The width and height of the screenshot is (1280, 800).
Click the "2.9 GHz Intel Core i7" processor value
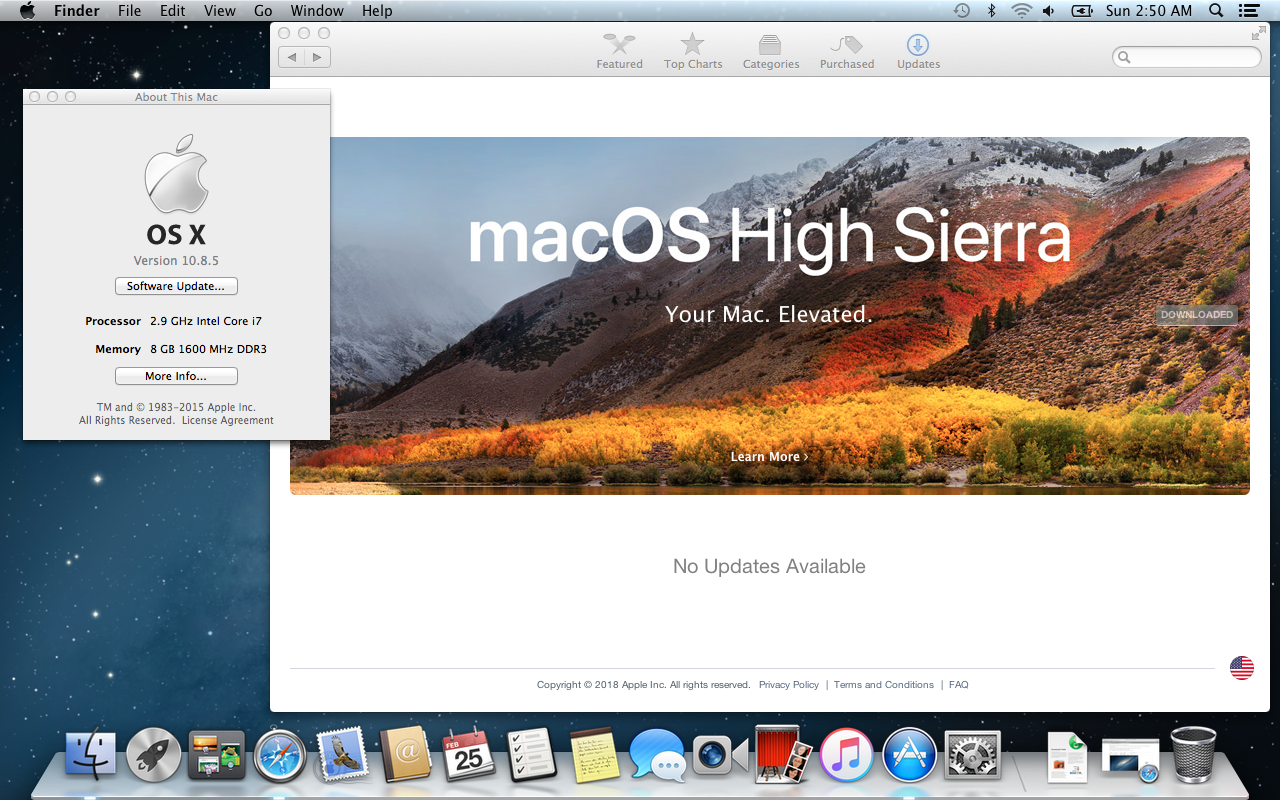coord(206,321)
